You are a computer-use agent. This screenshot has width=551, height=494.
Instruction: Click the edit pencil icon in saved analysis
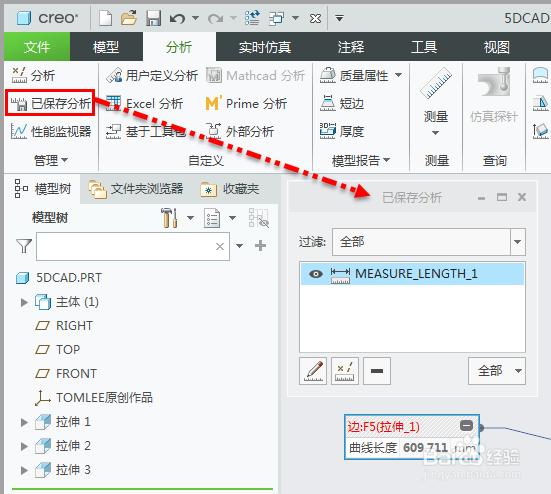pos(313,371)
